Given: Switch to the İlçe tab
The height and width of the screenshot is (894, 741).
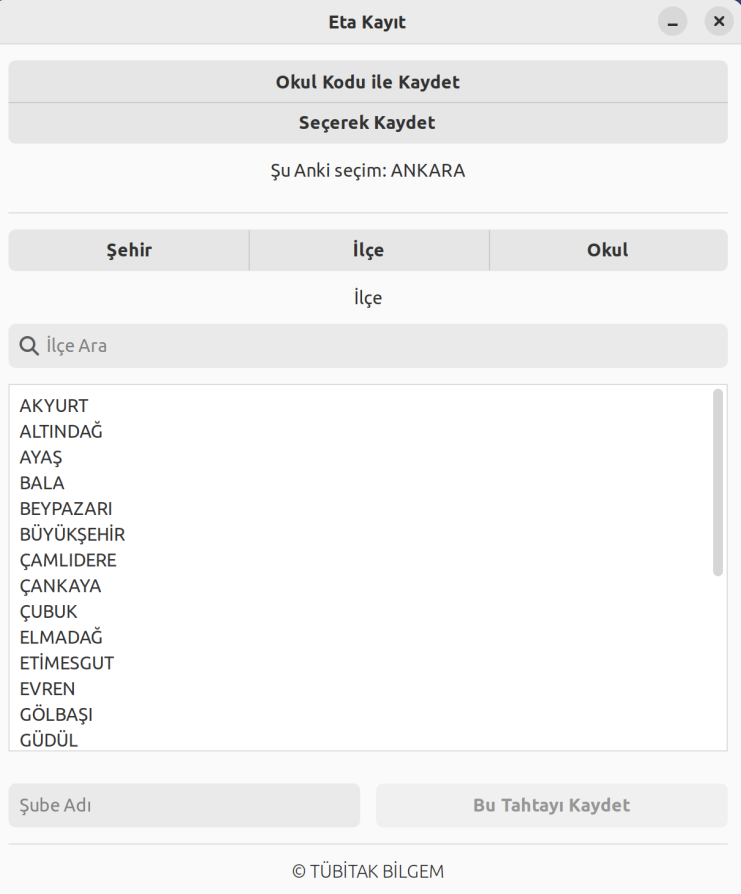Looking at the screenshot, I should point(368,250).
